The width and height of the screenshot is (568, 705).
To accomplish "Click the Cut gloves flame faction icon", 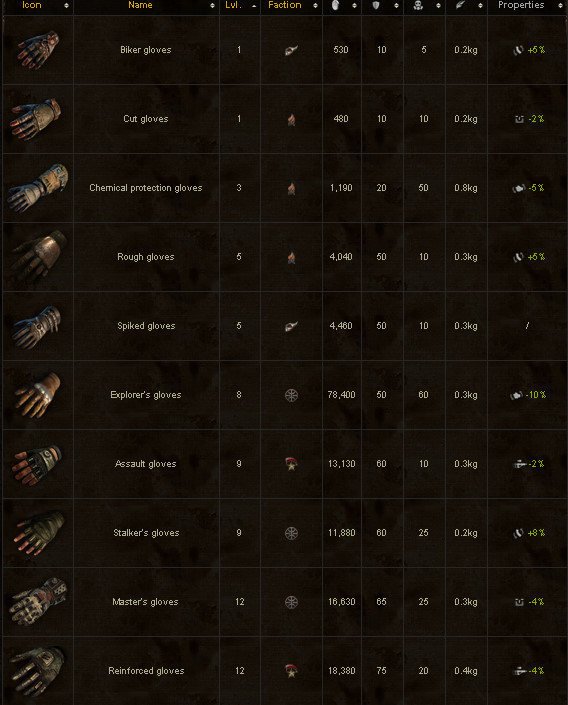I will tap(291, 119).
